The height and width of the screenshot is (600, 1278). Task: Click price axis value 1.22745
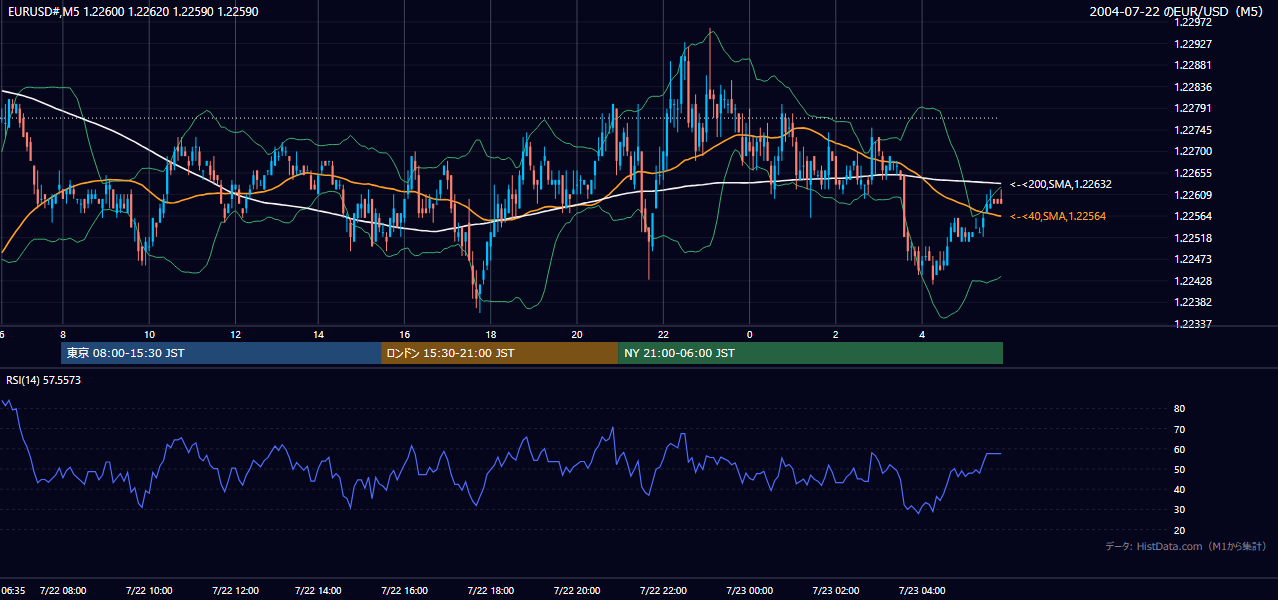click(x=1193, y=130)
